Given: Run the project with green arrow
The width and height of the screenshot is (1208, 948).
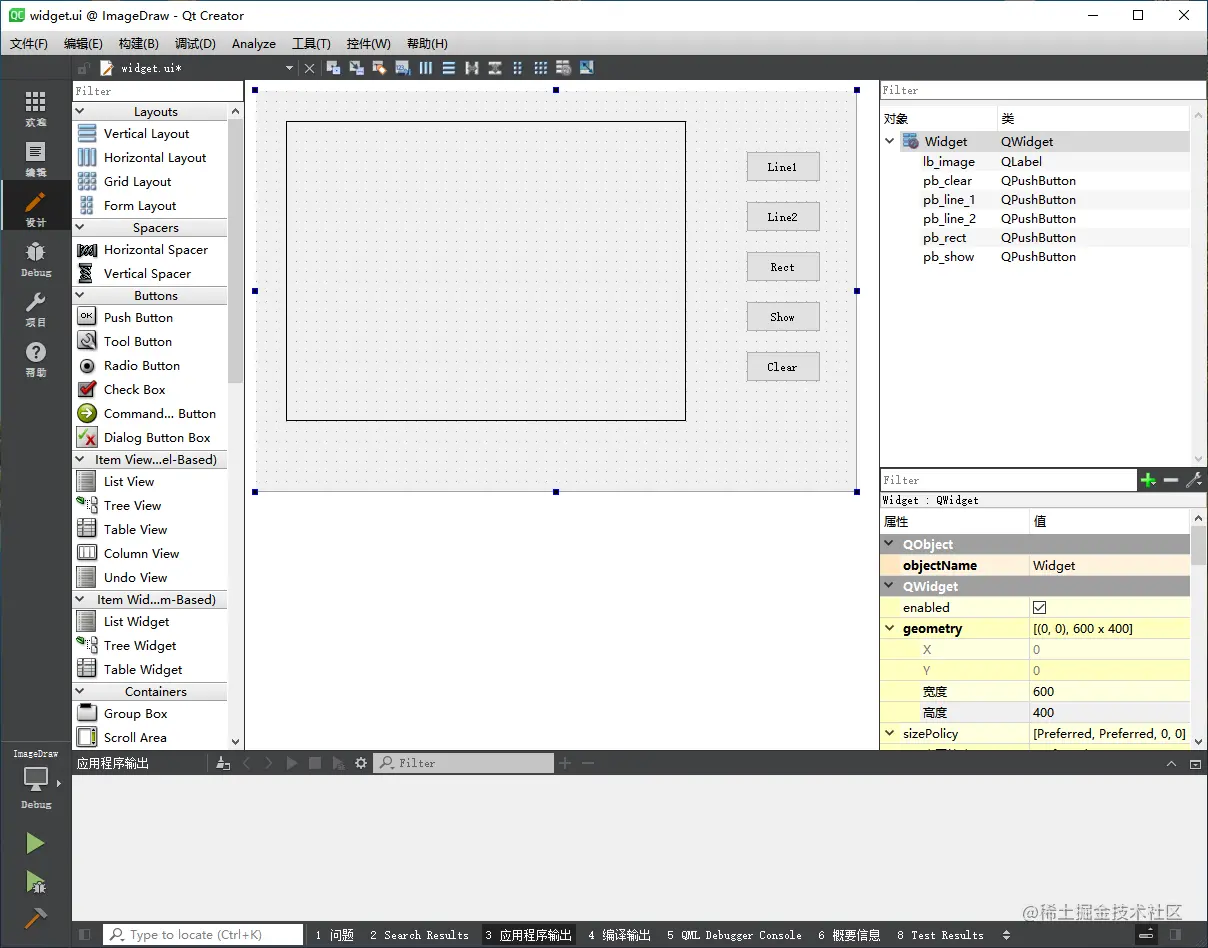Looking at the screenshot, I should (x=35, y=843).
